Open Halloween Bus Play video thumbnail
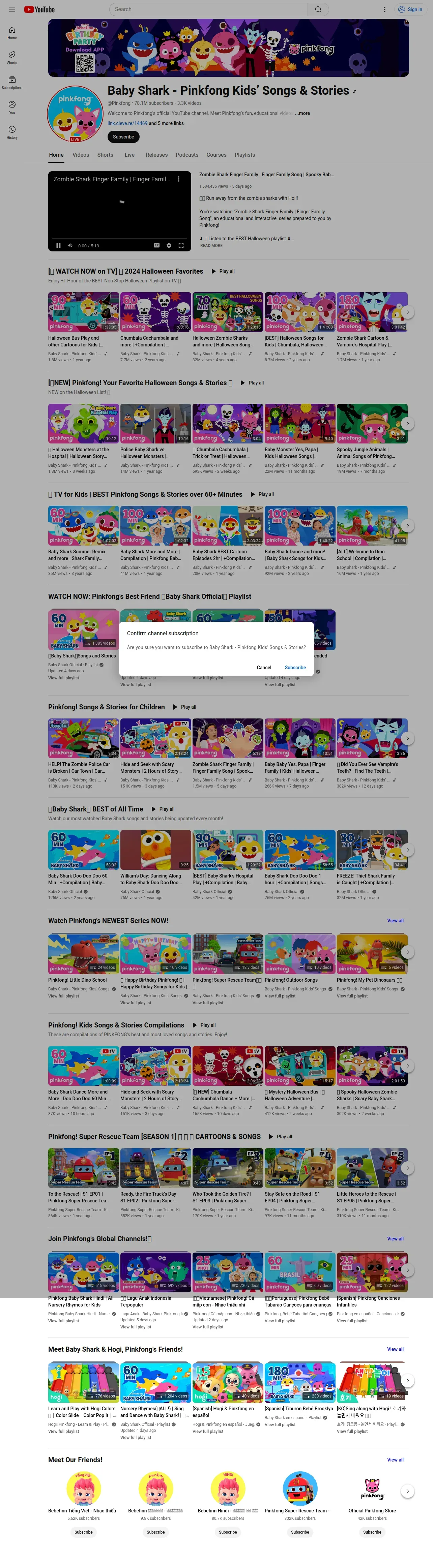 [x=83, y=312]
